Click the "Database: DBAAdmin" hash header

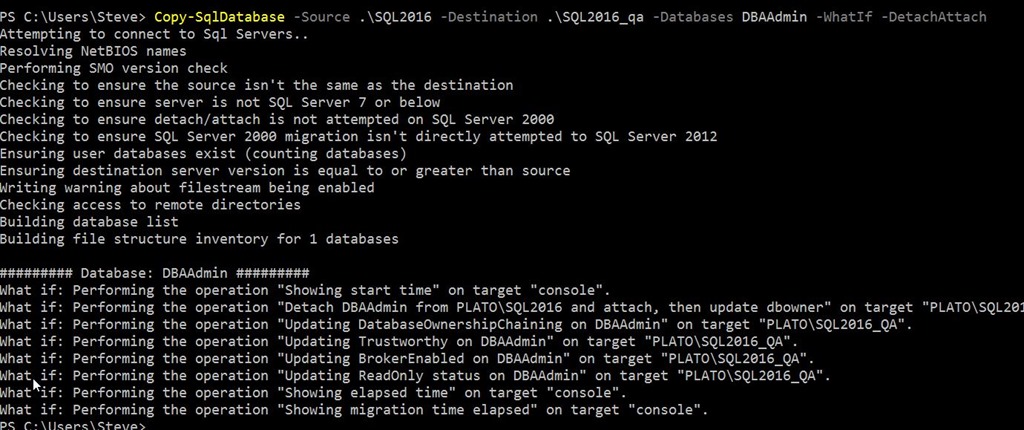click(x=154, y=273)
